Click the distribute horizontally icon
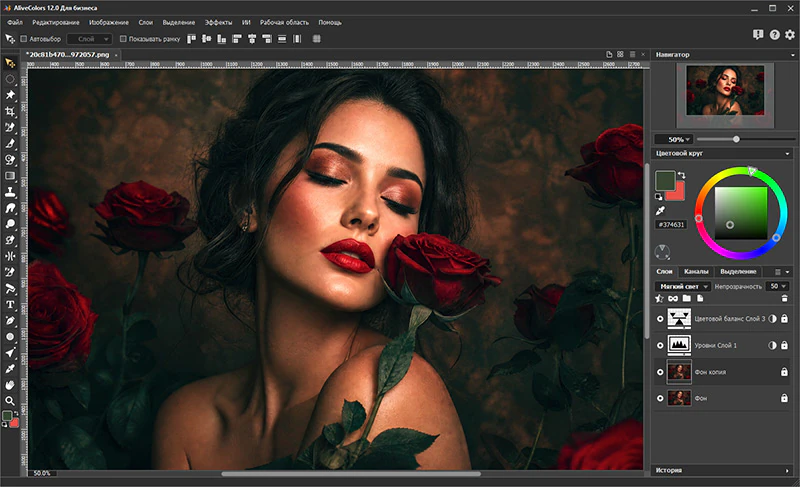Image resolution: width=800 pixels, height=487 pixels. pos(297,39)
